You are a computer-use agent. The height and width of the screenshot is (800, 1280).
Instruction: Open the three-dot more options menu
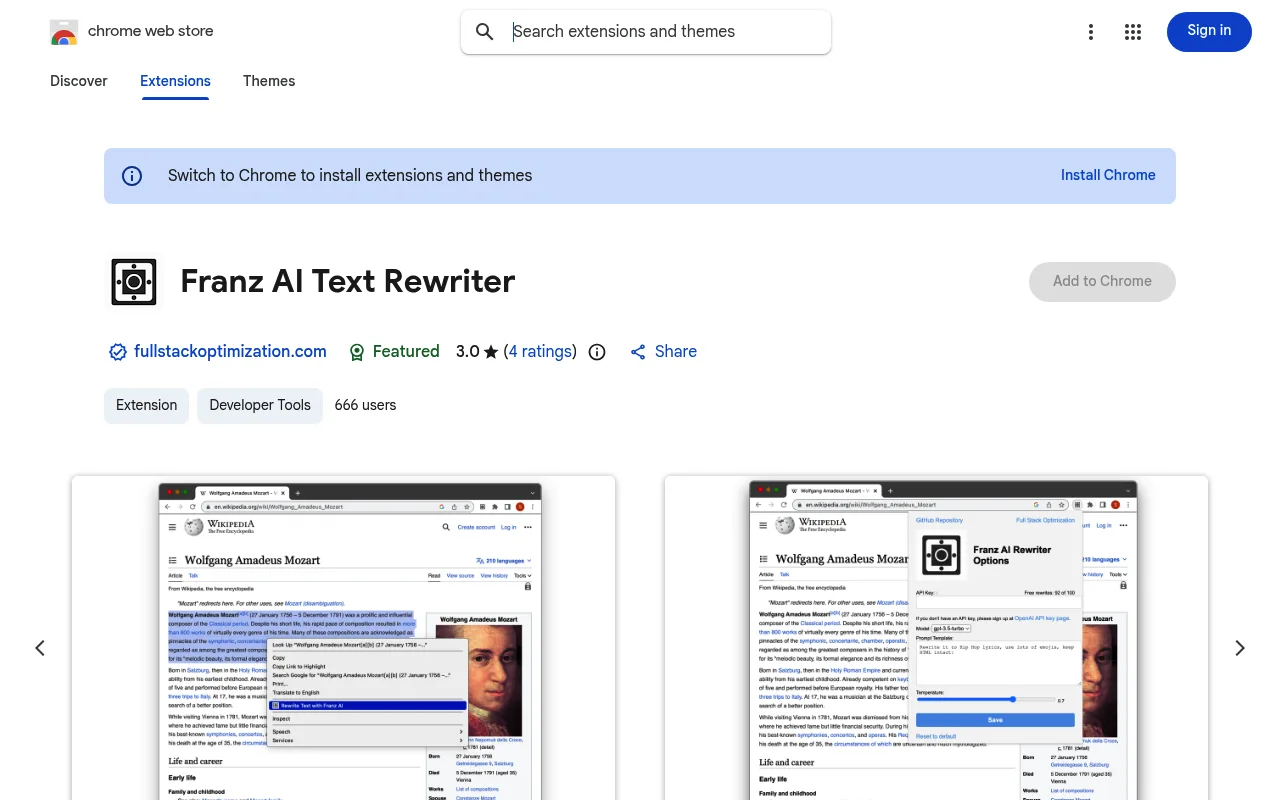pyautogui.click(x=1091, y=32)
